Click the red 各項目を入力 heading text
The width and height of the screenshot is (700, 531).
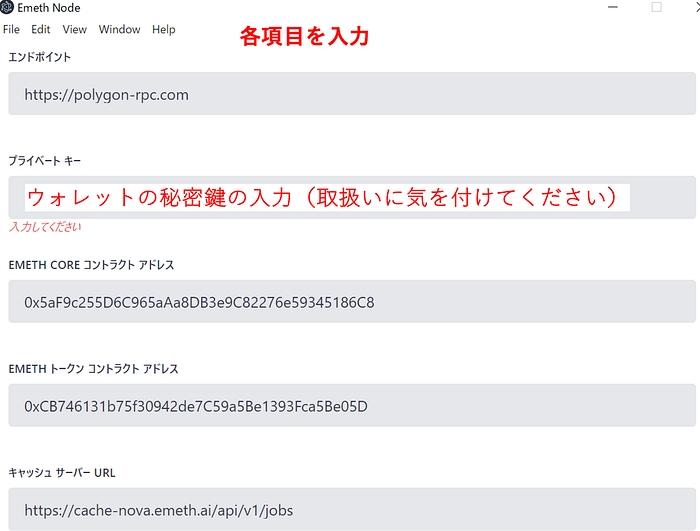coord(305,38)
